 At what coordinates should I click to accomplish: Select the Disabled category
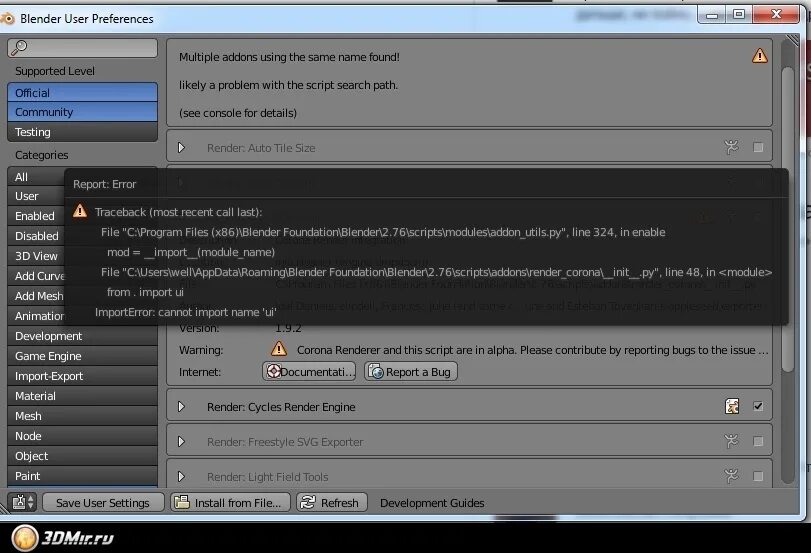click(36, 236)
